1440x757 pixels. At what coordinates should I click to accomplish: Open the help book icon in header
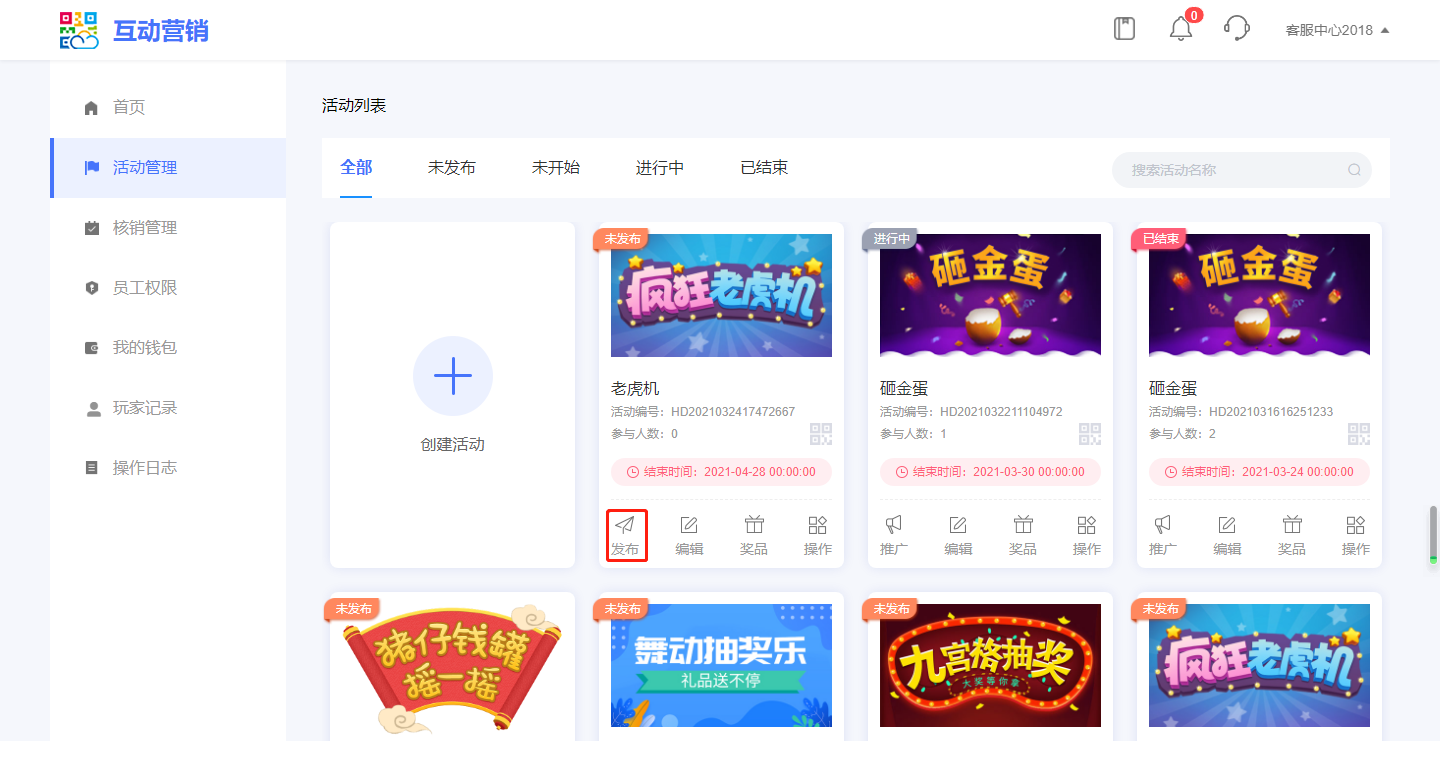pyautogui.click(x=1125, y=29)
